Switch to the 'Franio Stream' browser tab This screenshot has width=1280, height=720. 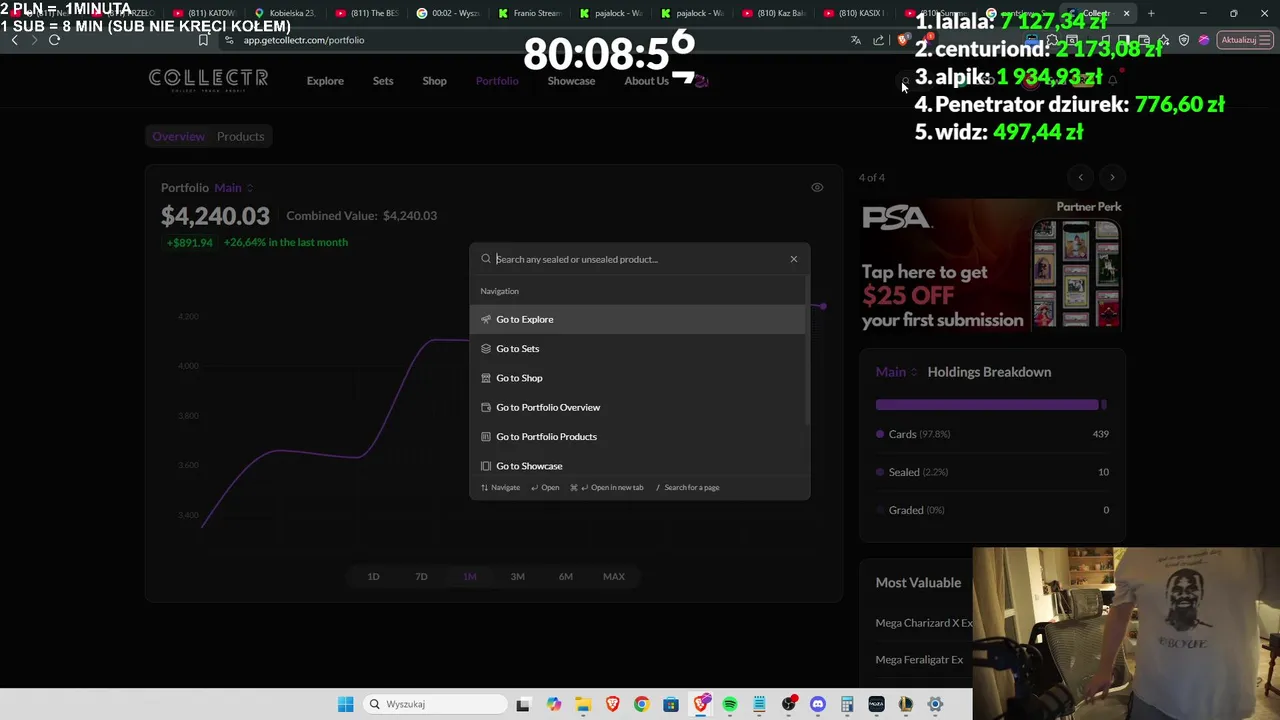[x=530, y=13]
